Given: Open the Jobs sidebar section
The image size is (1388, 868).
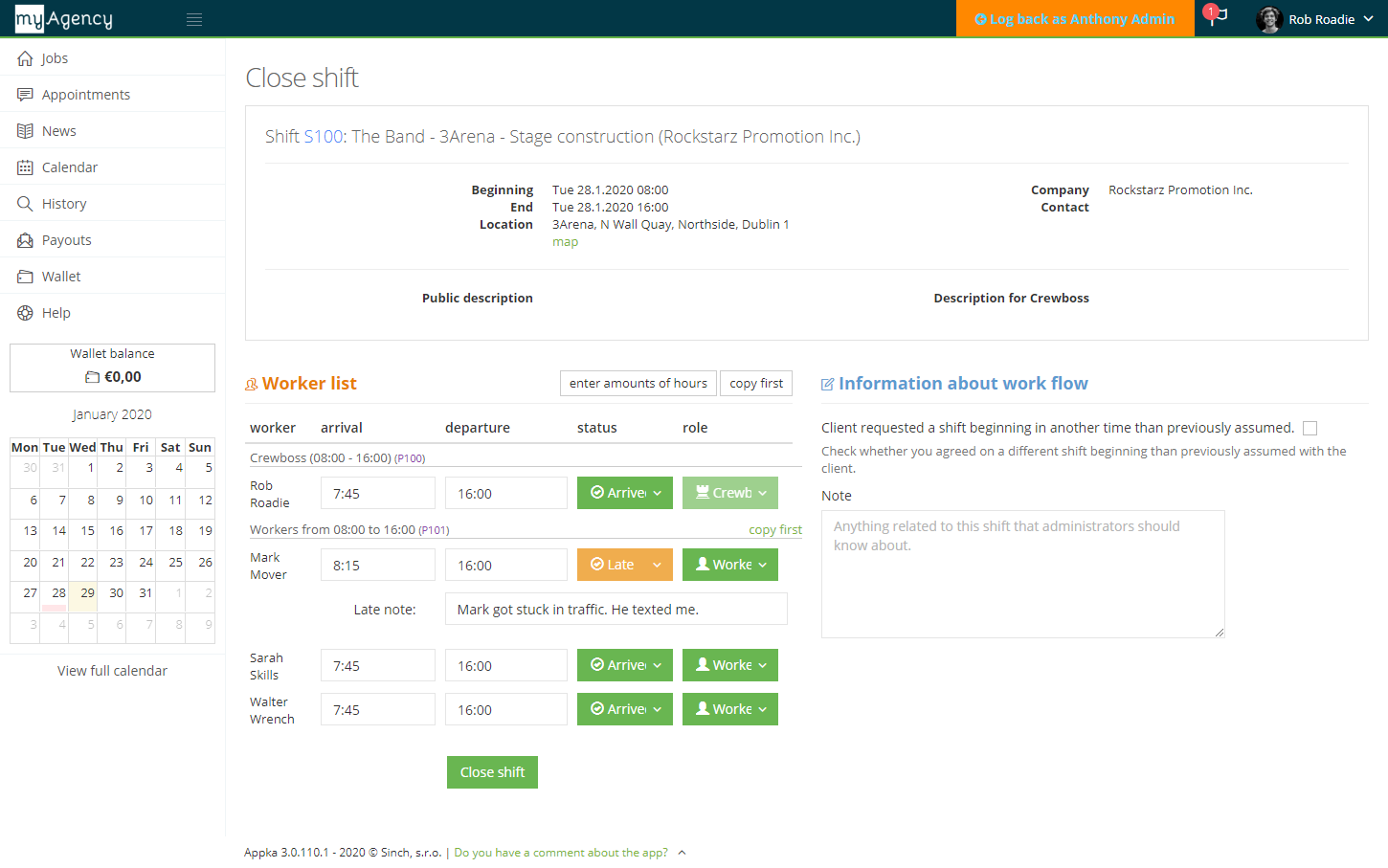Looking at the screenshot, I should click(54, 57).
